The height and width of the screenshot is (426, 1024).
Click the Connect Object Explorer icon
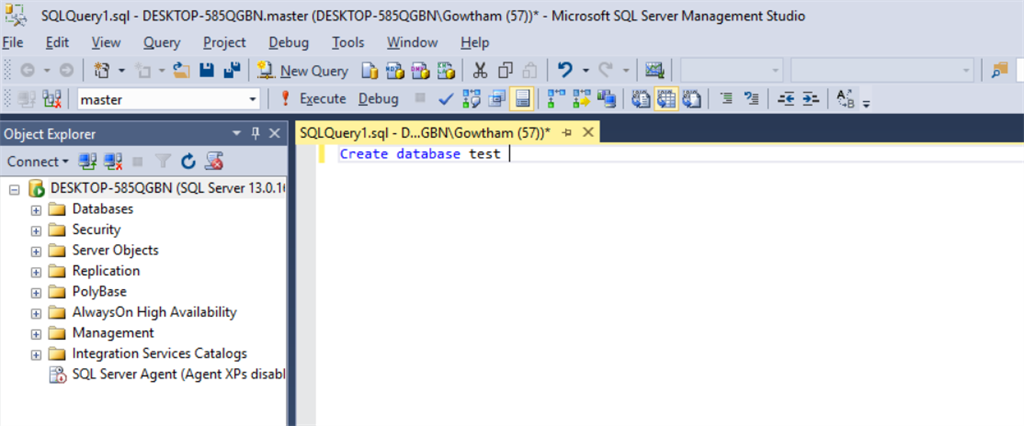pos(88,161)
